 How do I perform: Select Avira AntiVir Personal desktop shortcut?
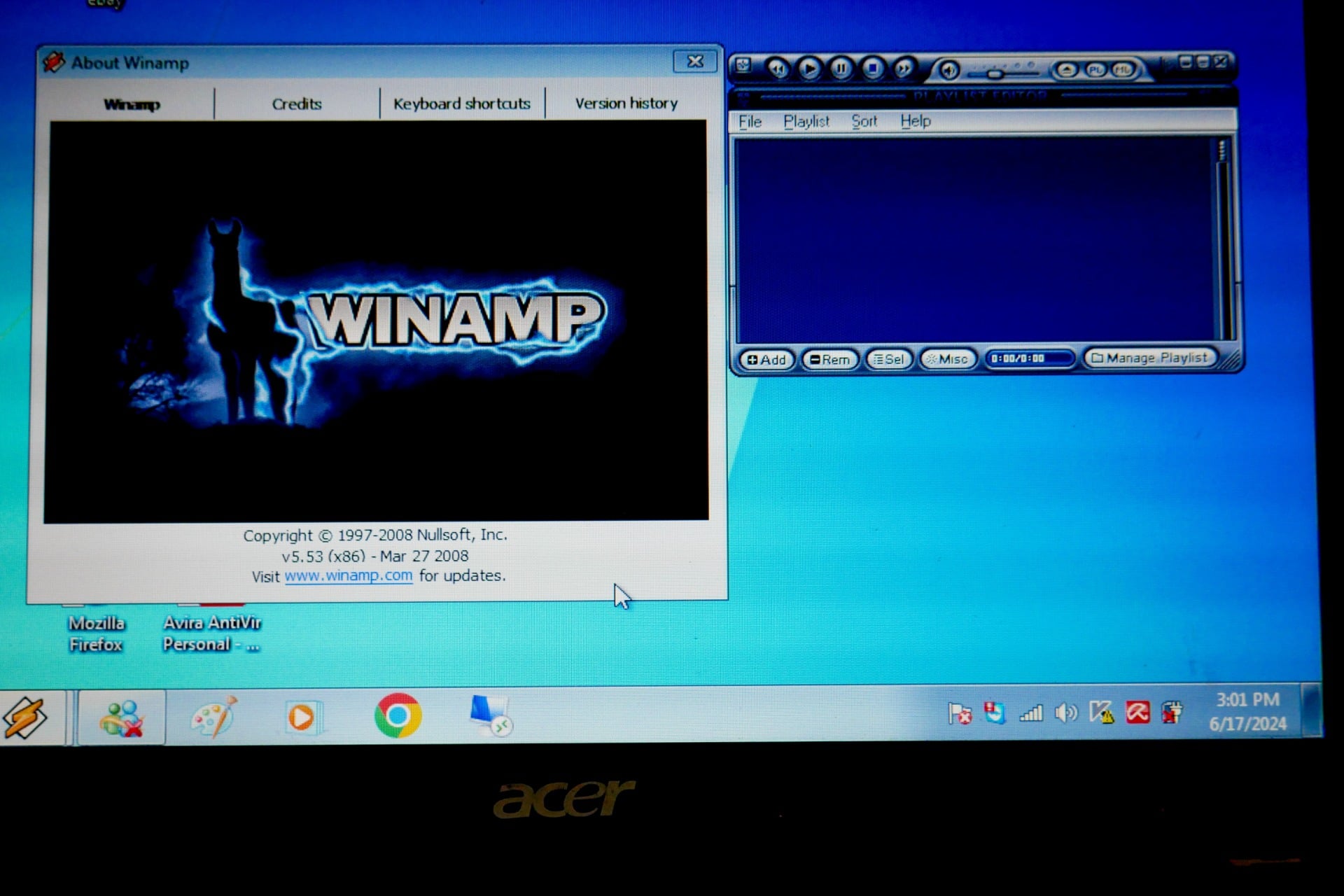point(211,633)
